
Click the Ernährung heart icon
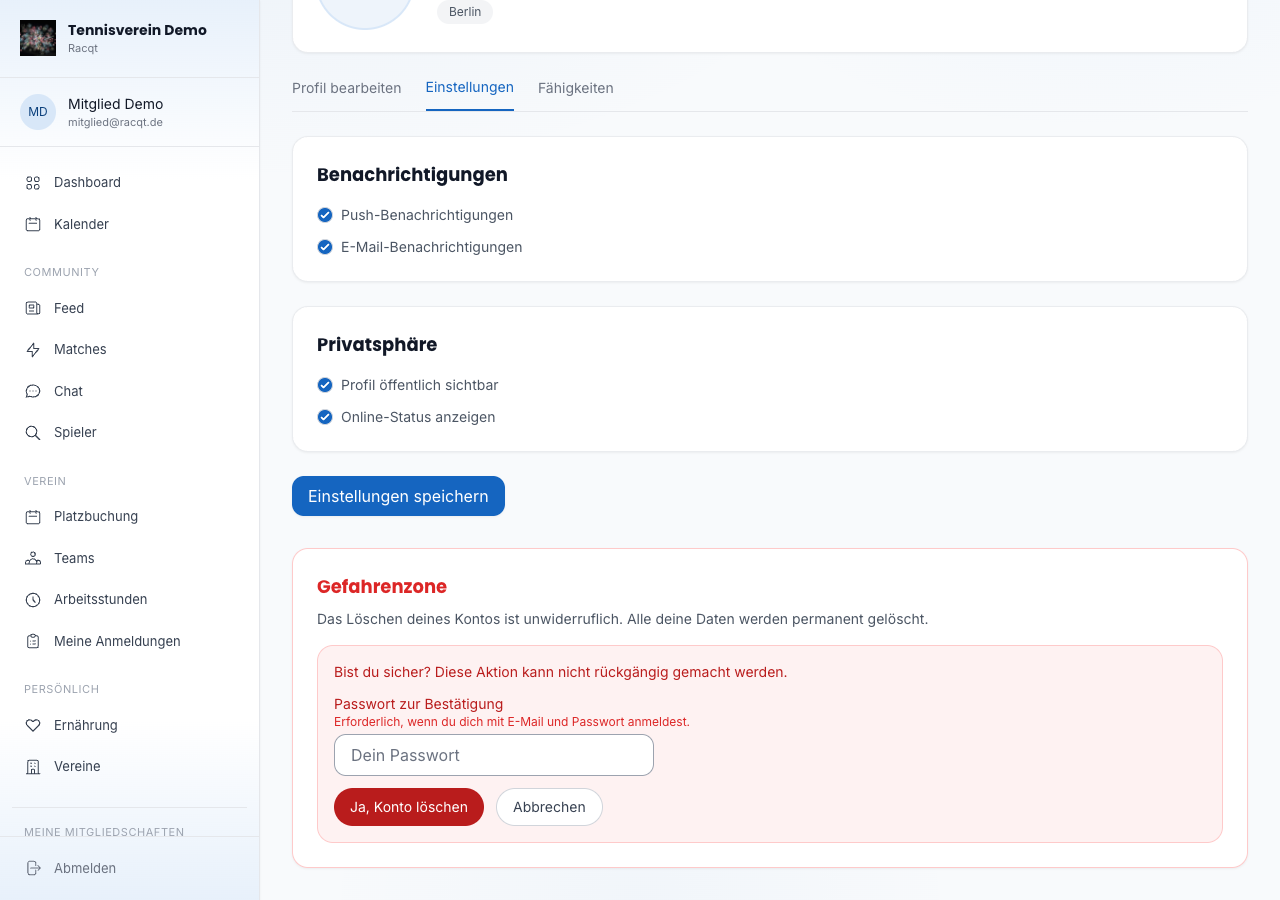33,725
